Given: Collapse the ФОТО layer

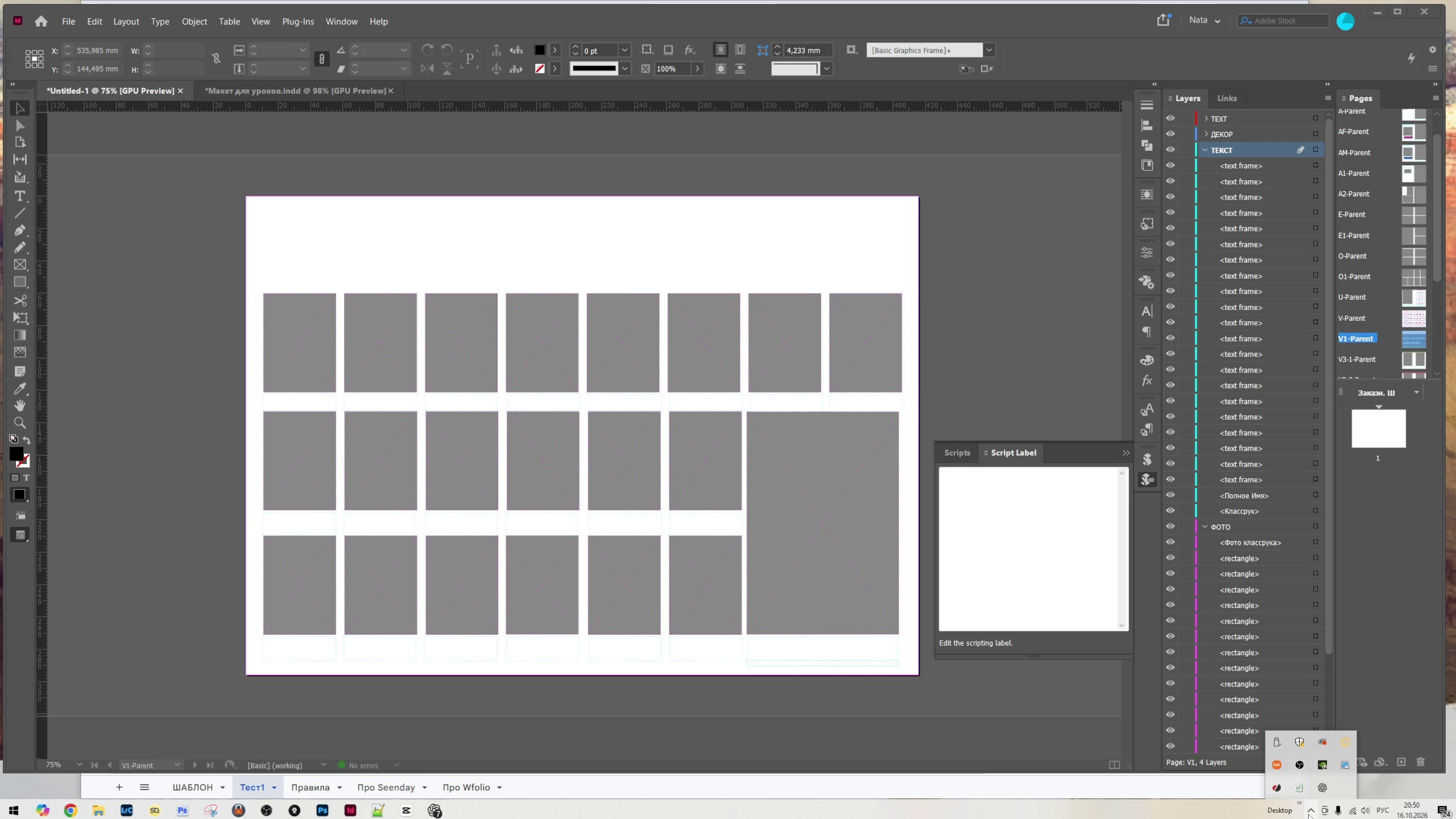Looking at the screenshot, I should tap(1205, 527).
